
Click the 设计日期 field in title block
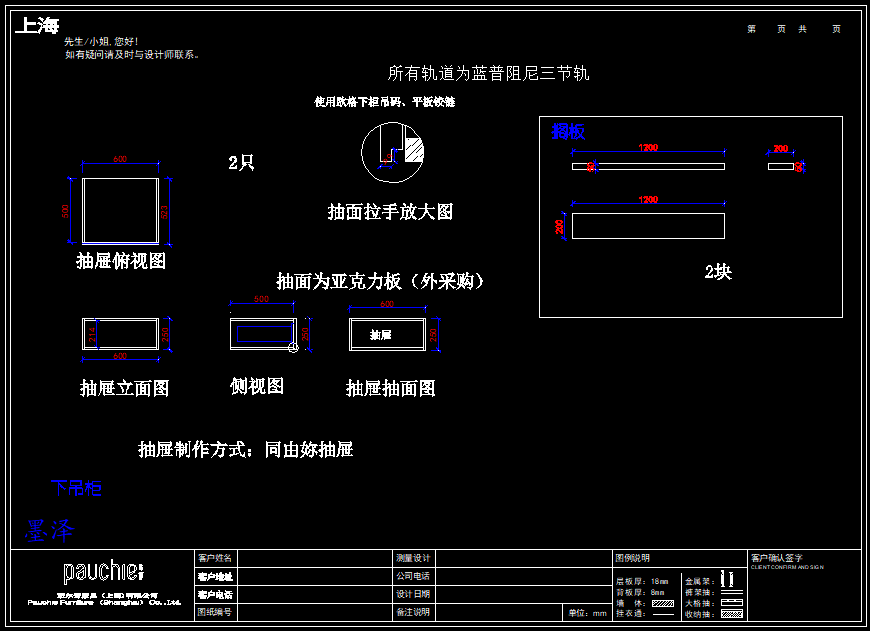[x=412, y=594]
